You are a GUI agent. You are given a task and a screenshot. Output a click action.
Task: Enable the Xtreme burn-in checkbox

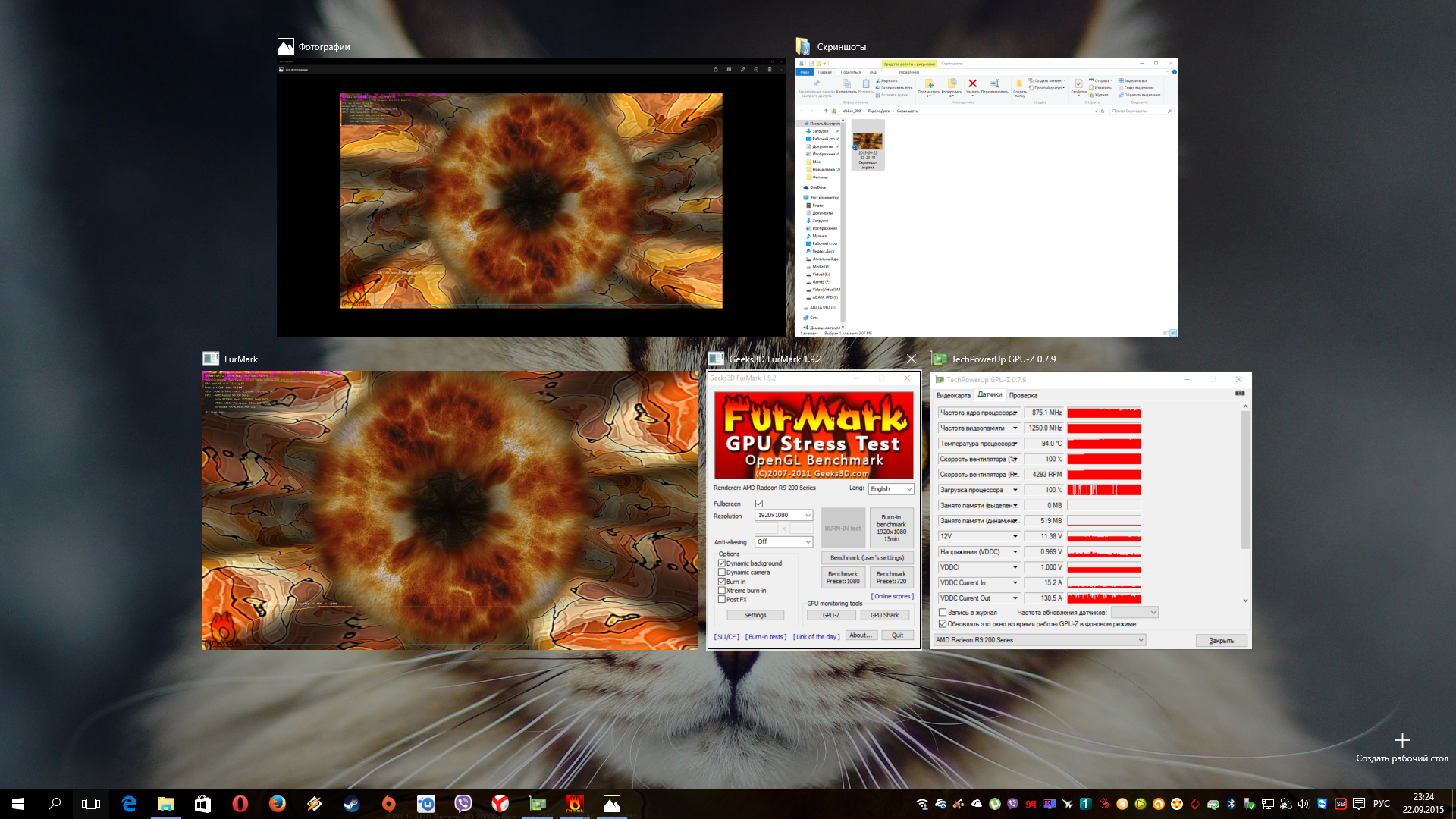click(722, 591)
